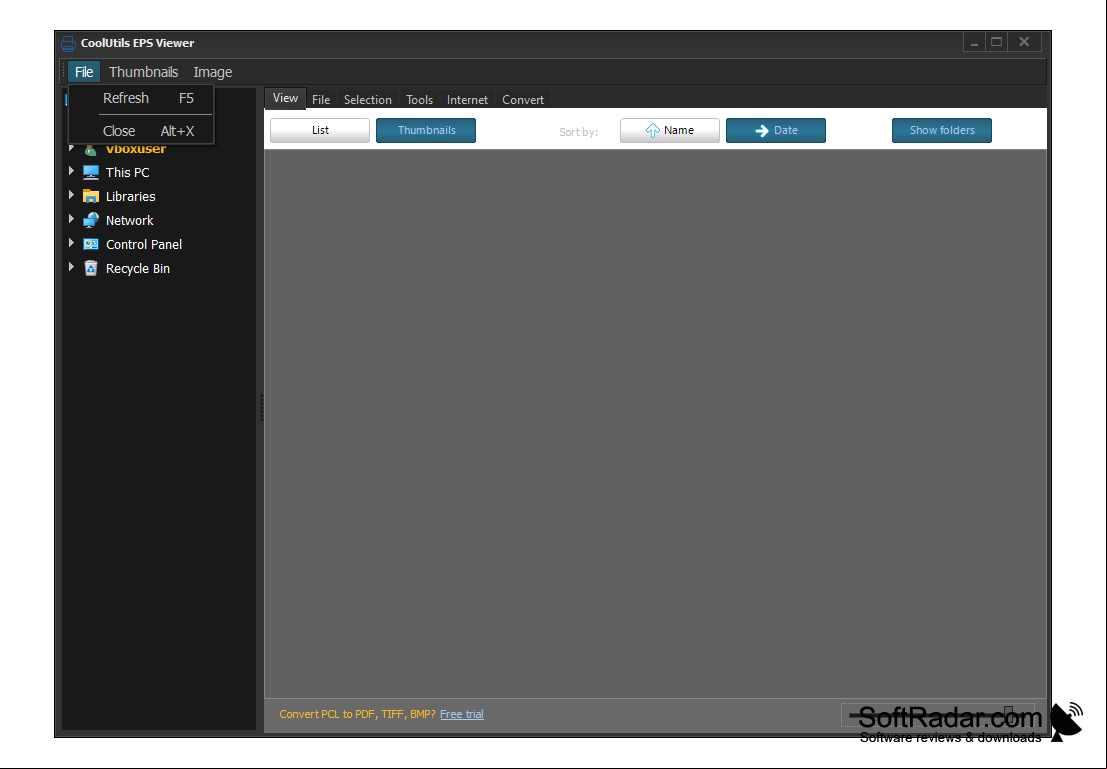Image resolution: width=1107 pixels, height=769 pixels.
Task: Switch to the View tab
Action: click(285, 98)
